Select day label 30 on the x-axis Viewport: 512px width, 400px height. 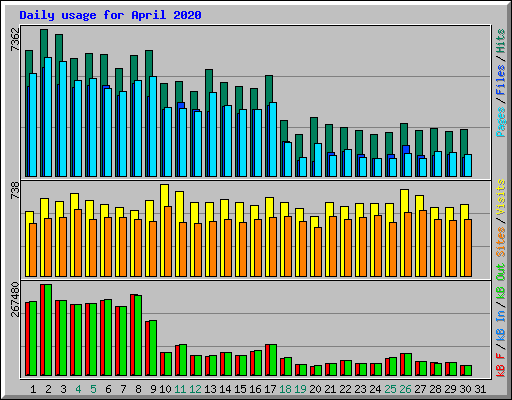(465, 389)
